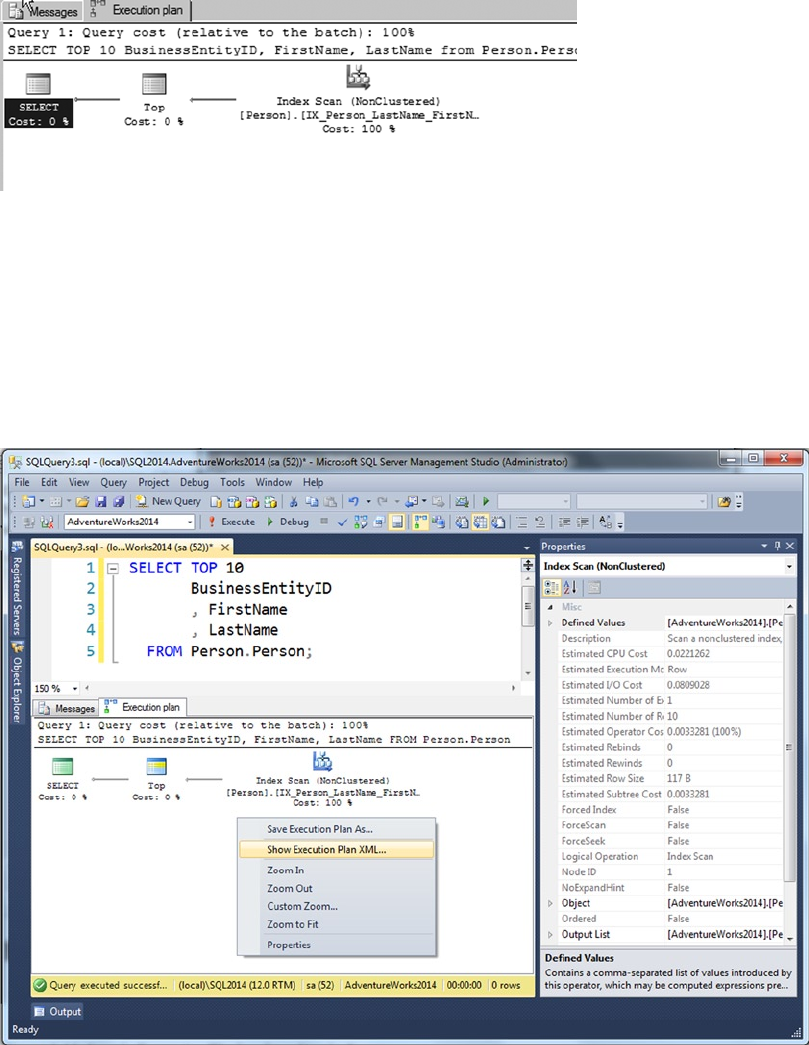Close the SQLQuery3.sql document tab
Image resolution: width=809 pixels, height=1045 pixels.
[225, 547]
